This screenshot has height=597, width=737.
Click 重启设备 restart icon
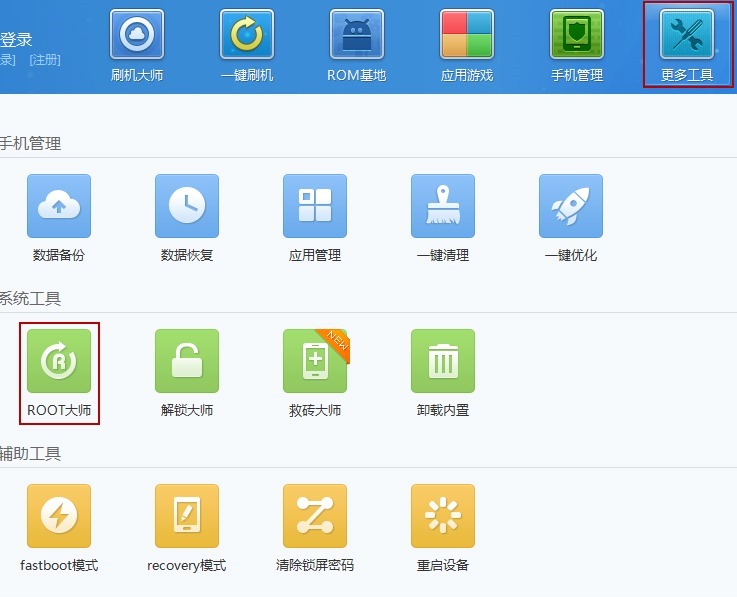tap(443, 516)
